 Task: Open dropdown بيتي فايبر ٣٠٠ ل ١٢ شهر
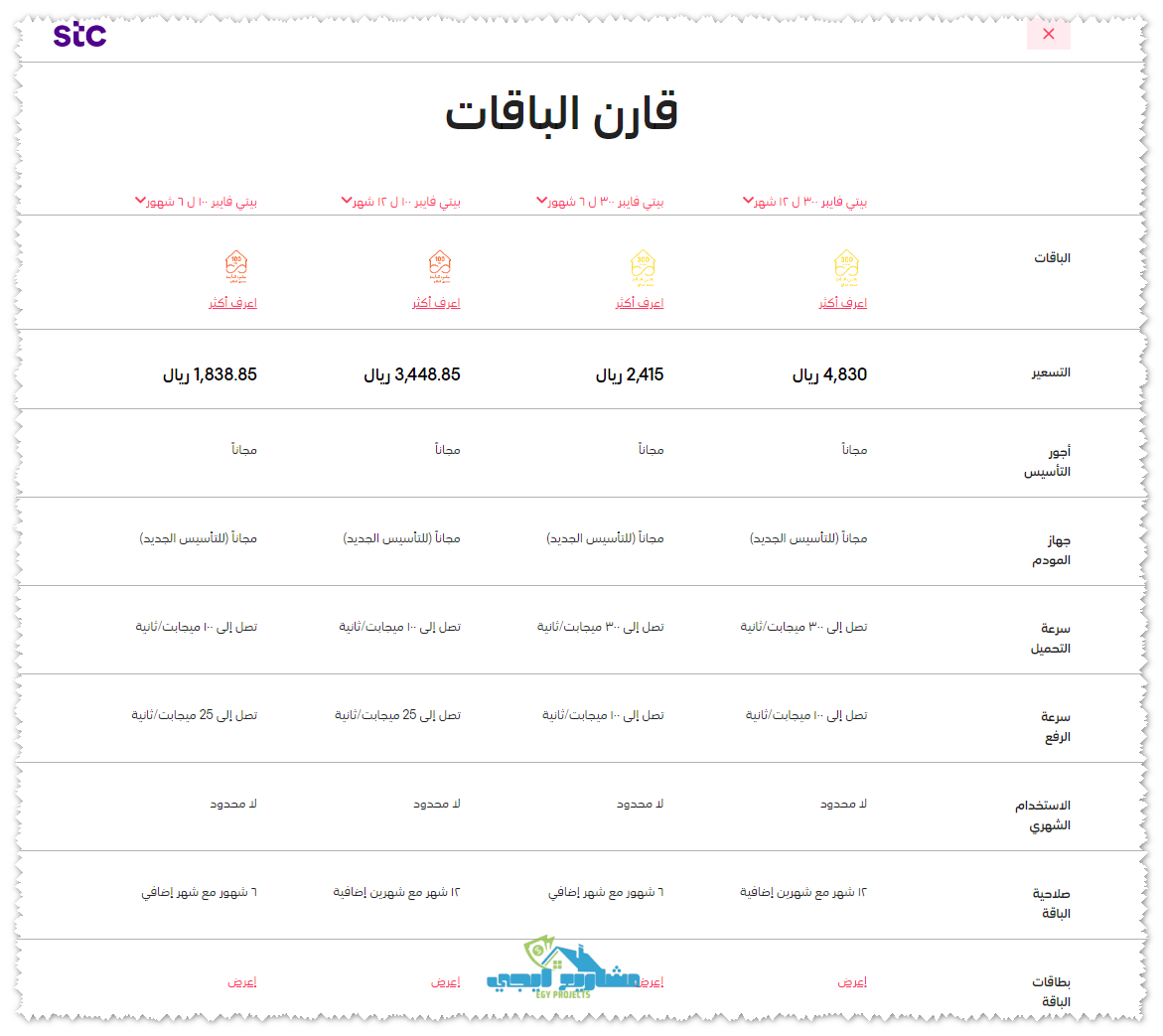805,201
